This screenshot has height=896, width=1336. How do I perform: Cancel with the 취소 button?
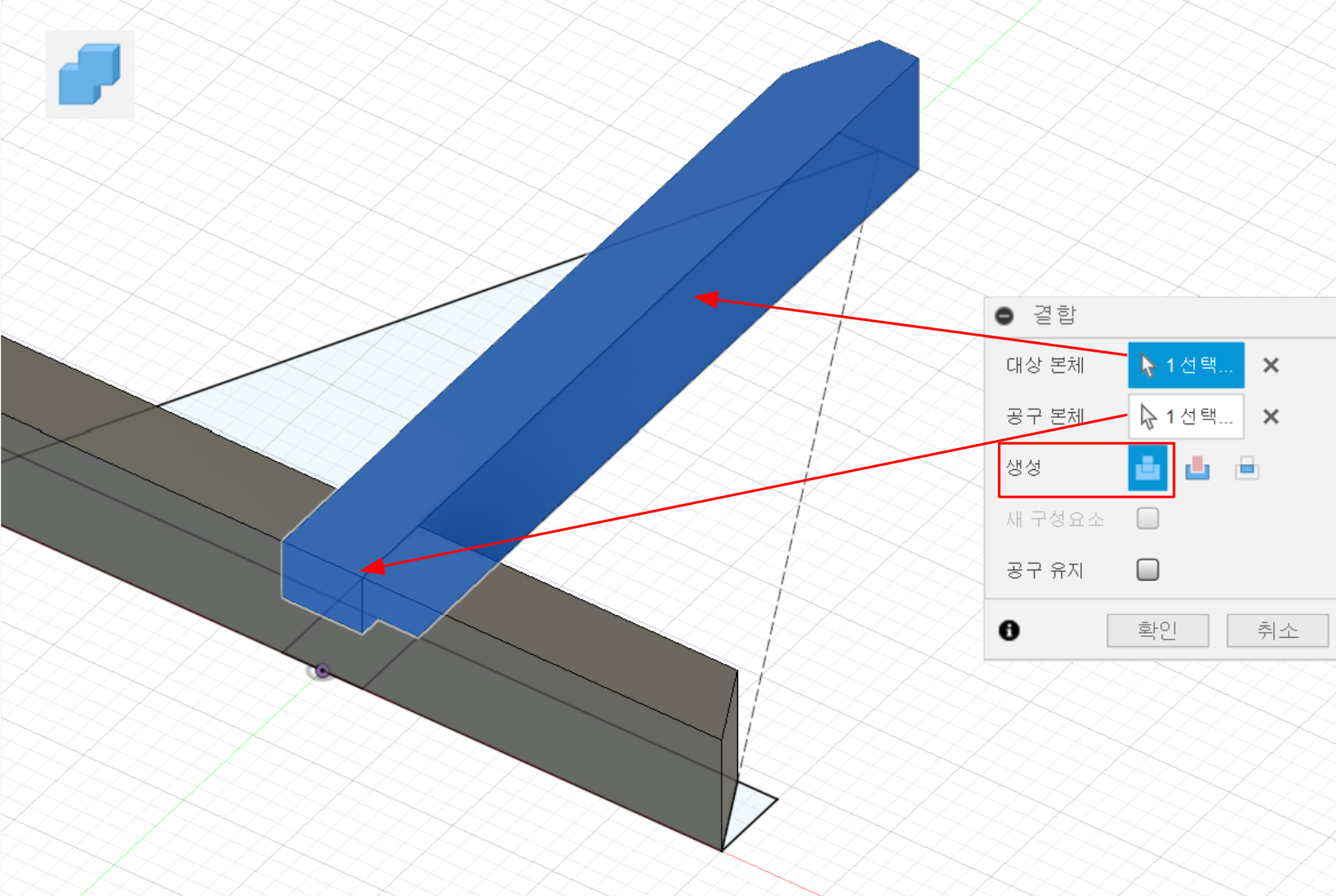point(1277,630)
